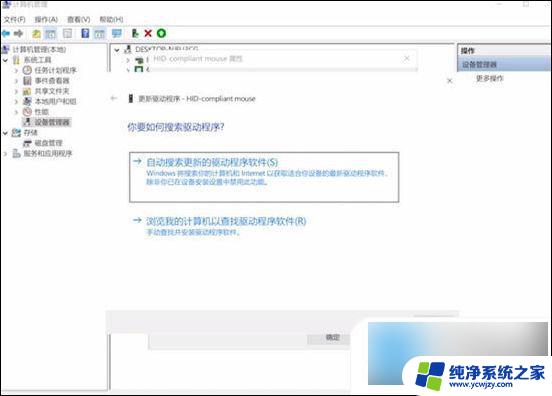Image resolution: width=552 pixels, height=396 pixels.
Task: Click the 共享文件夹 folder icon
Action: pyautogui.click(x=27, y=91)
